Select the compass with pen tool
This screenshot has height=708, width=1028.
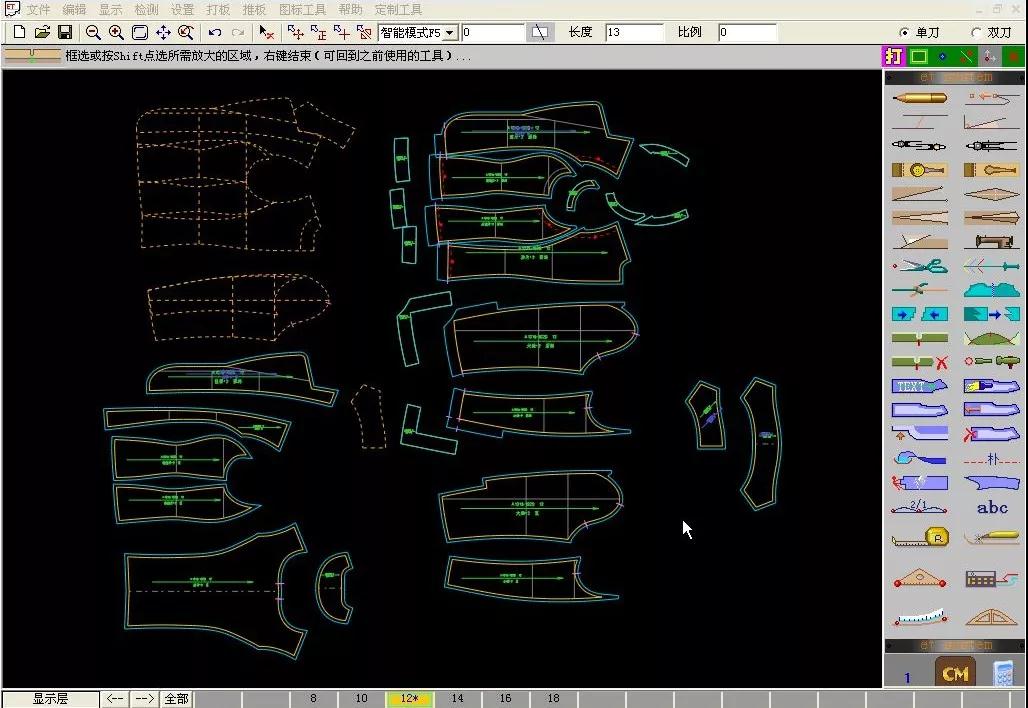click(x=919, y=146)
